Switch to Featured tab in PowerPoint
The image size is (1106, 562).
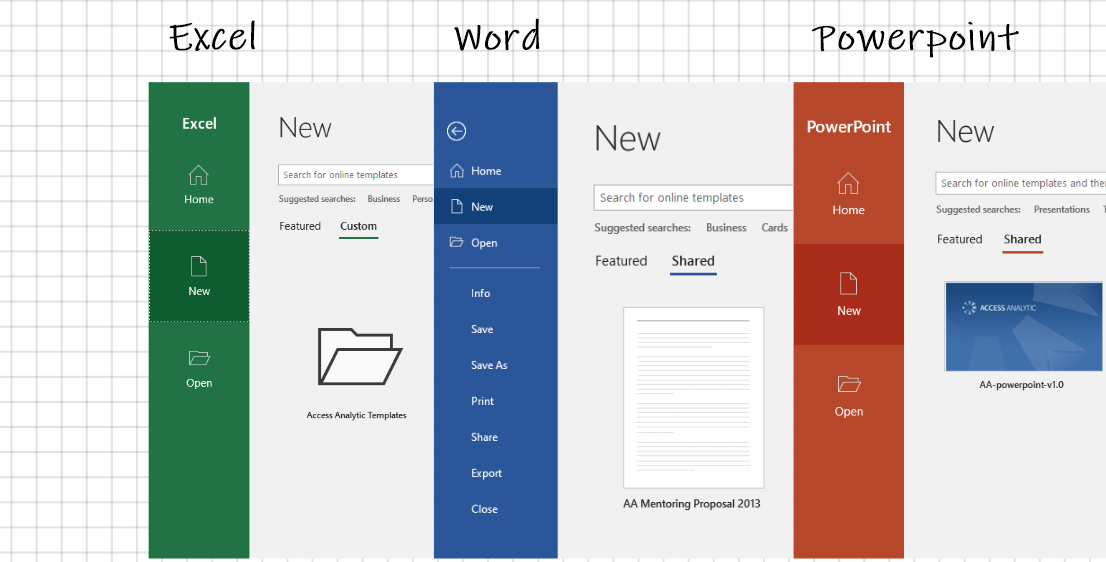(x=959, y=239)
